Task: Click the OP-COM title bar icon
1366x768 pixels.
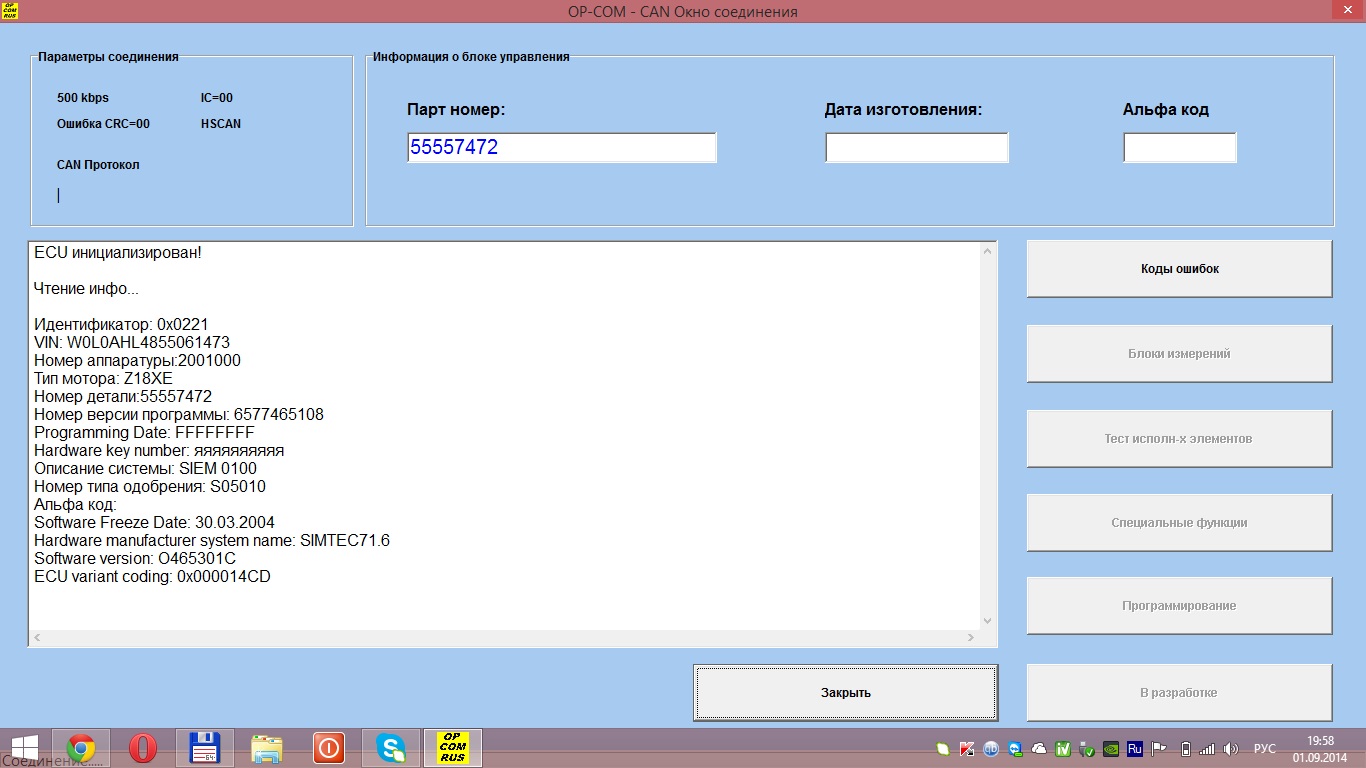Action: (10, 11)
